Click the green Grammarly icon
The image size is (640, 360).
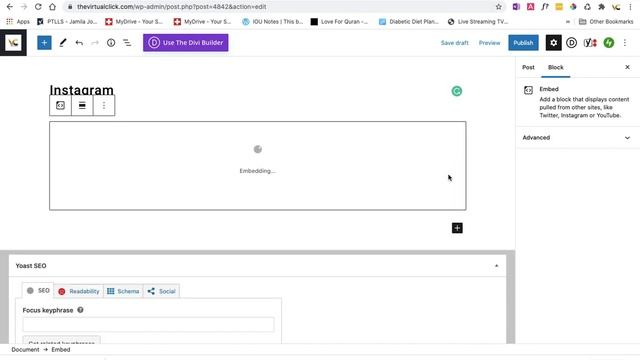coord(456,91)
